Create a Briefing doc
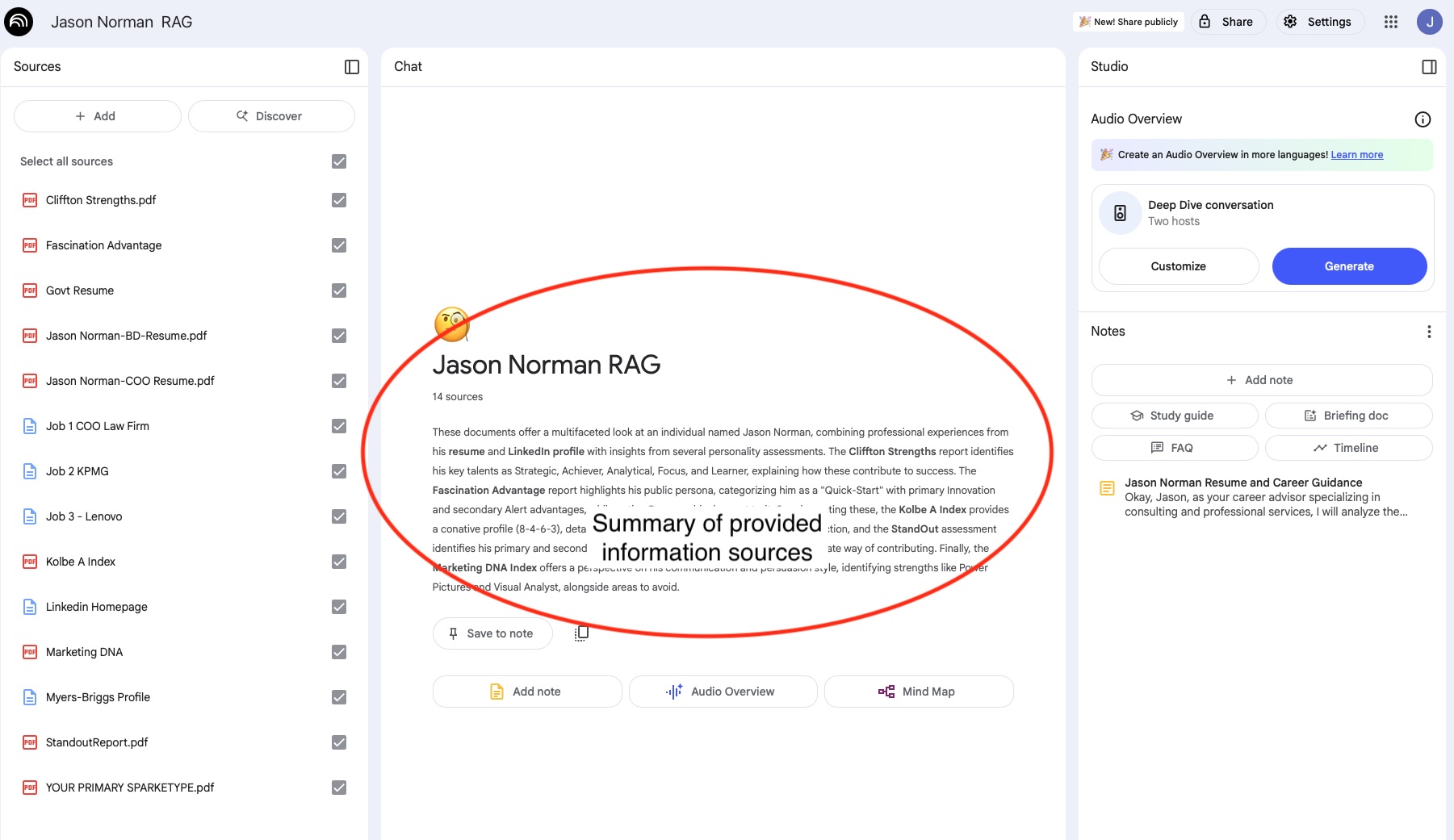 coord(1348,416)
